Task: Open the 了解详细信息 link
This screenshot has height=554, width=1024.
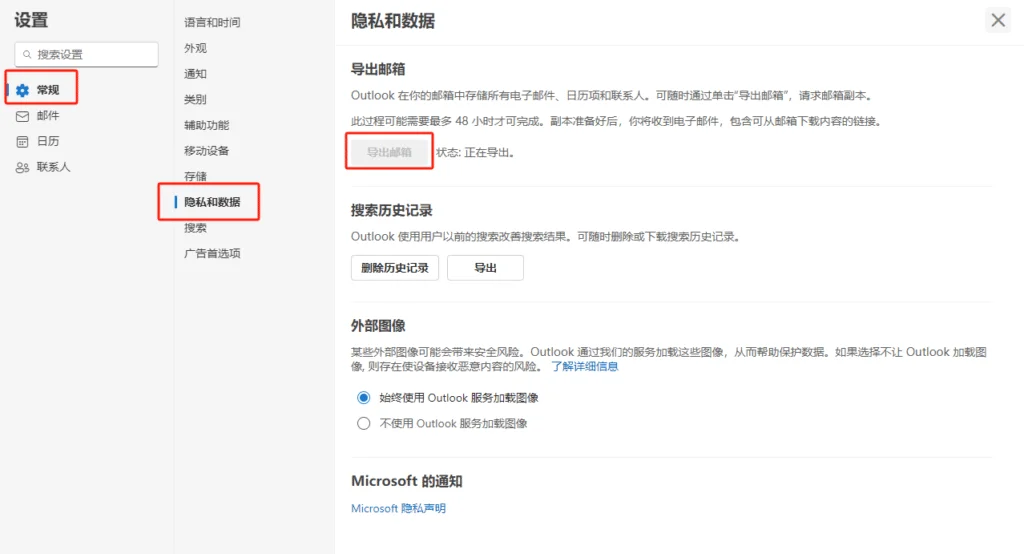Action: 584,367
